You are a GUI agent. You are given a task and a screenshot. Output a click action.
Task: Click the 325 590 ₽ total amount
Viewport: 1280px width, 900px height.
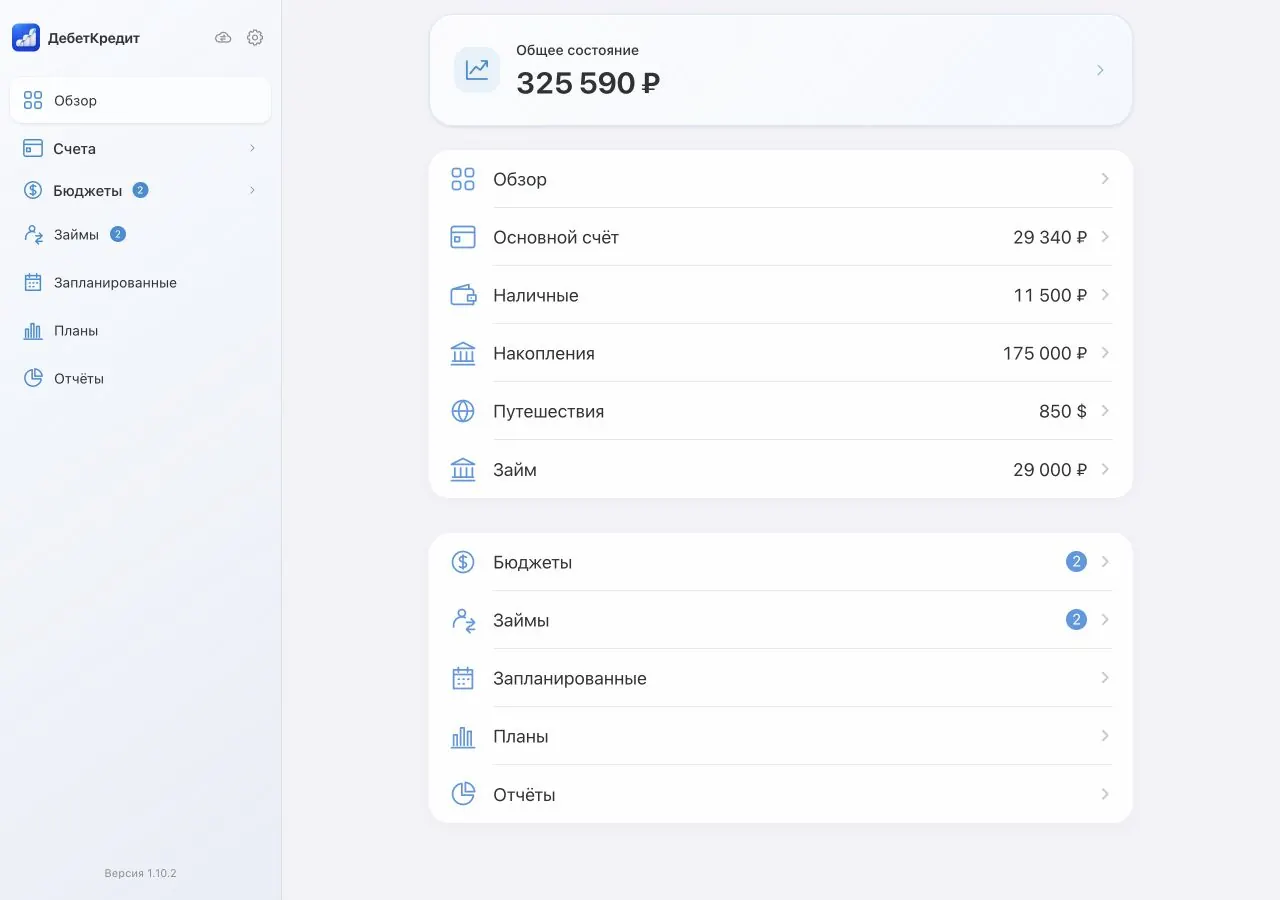[588, 83]
